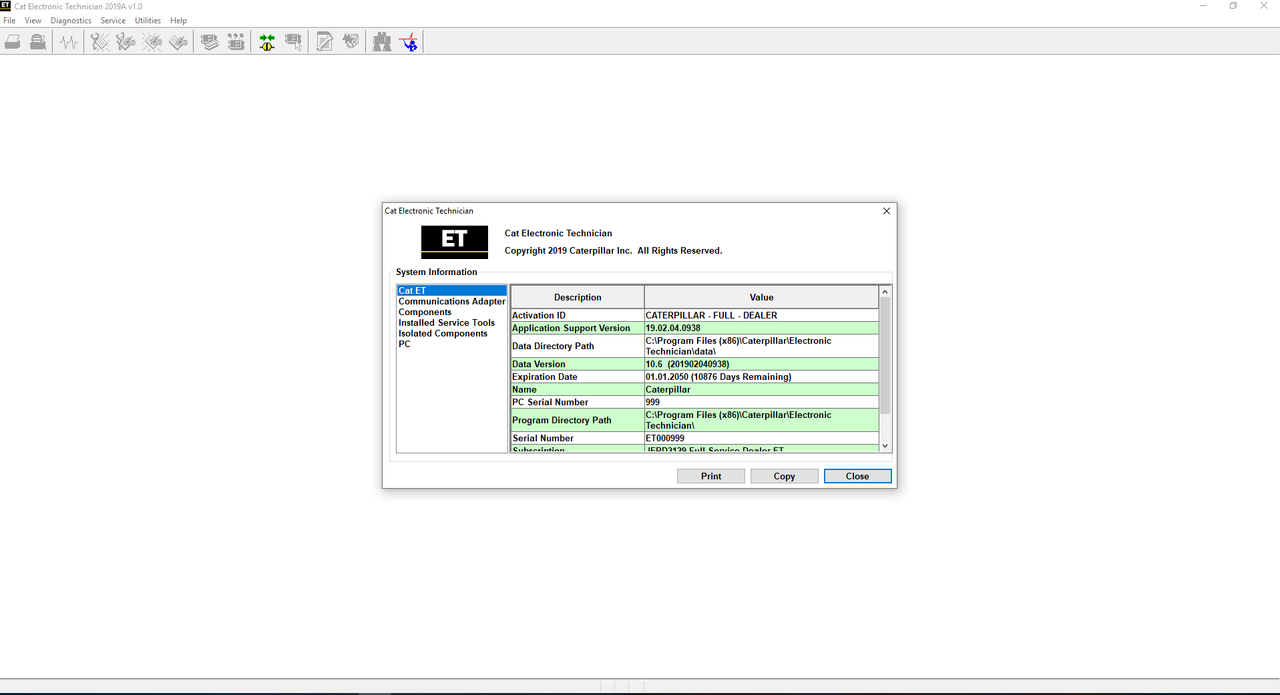This screenshot has width=1280, height=695.
Task: Select Cat ET in System Information list
Action: coord(452,291)
